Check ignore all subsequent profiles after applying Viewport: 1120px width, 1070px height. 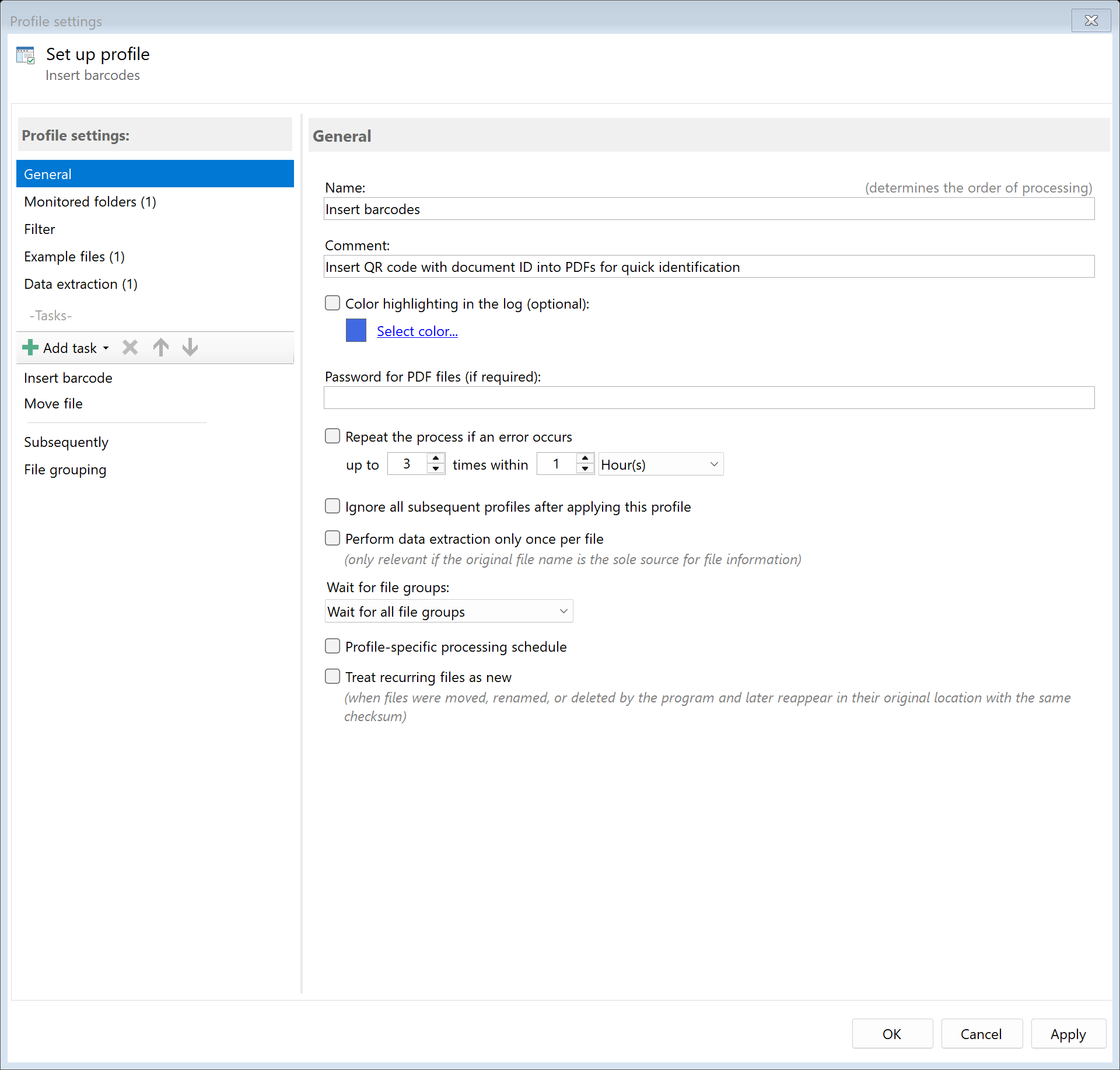click(332, 506)
